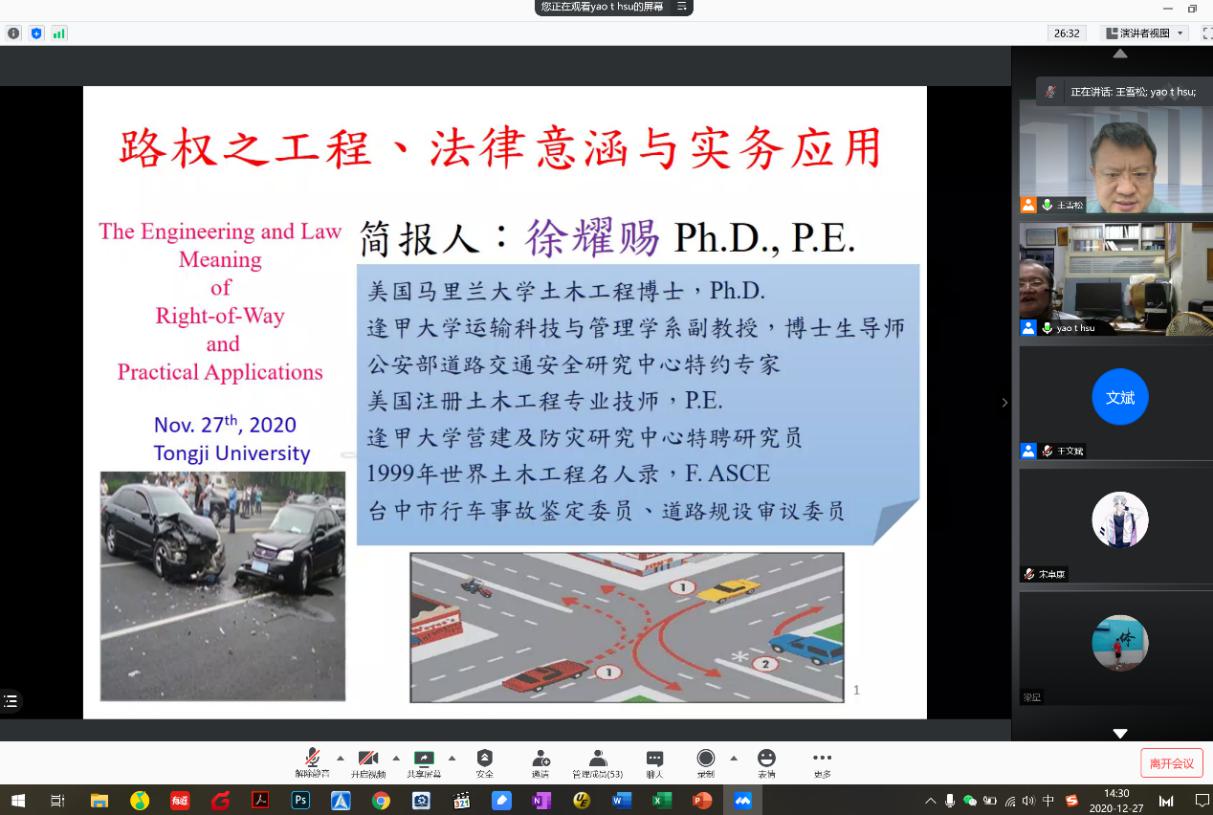Open the speaker view layout dropdown
Image resolution: width=1213 pixels, height=815 pixels.
(x=1145, y=33)
